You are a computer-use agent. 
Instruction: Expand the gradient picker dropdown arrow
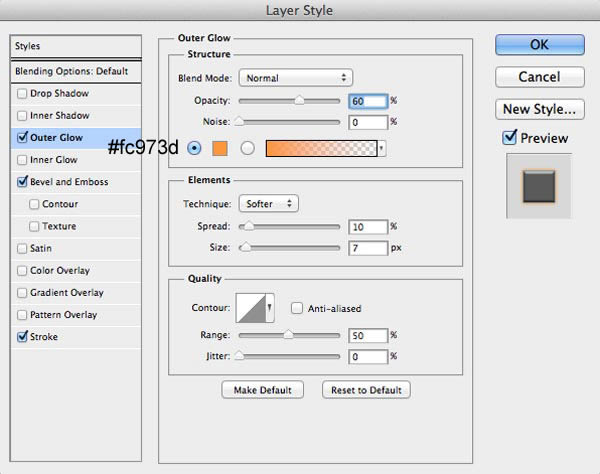(382, 148)
